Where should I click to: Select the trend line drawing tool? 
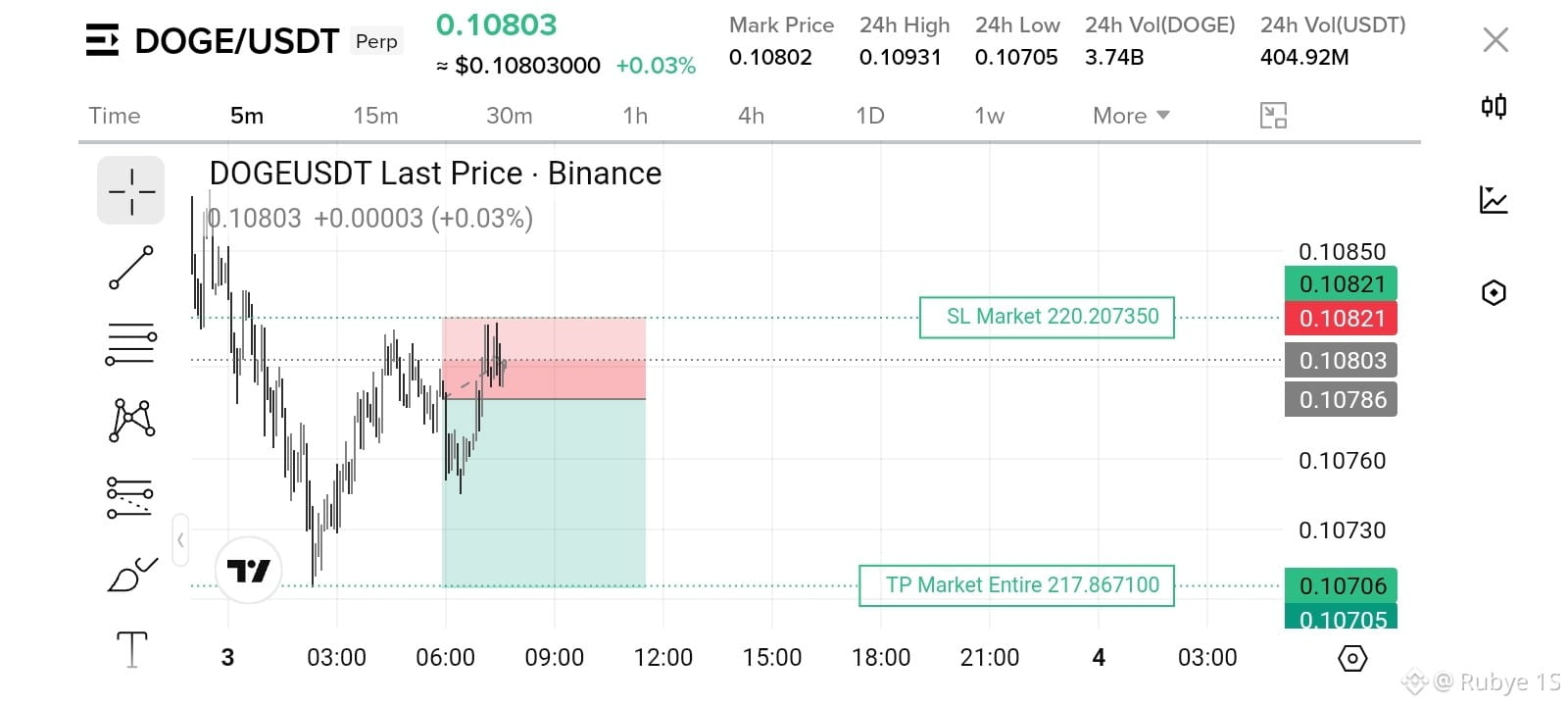click(131, 268)
